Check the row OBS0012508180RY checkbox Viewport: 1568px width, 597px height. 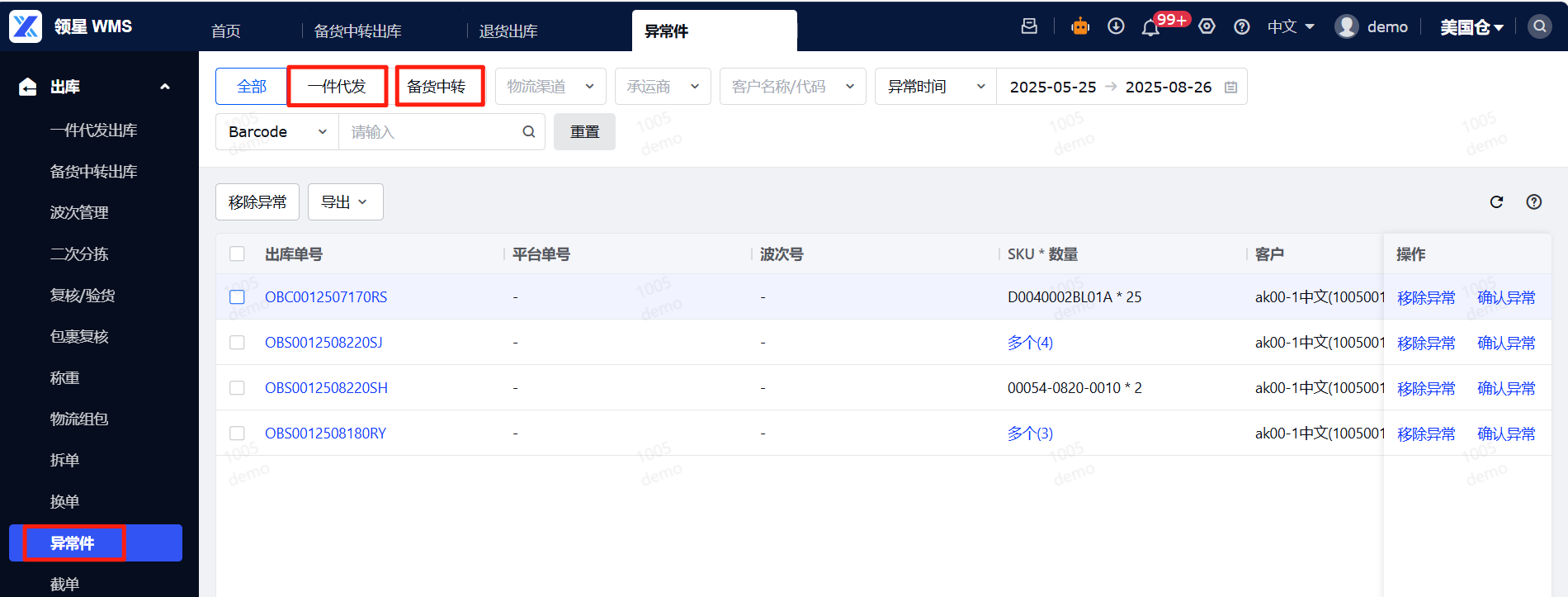(x=237, y=433)
